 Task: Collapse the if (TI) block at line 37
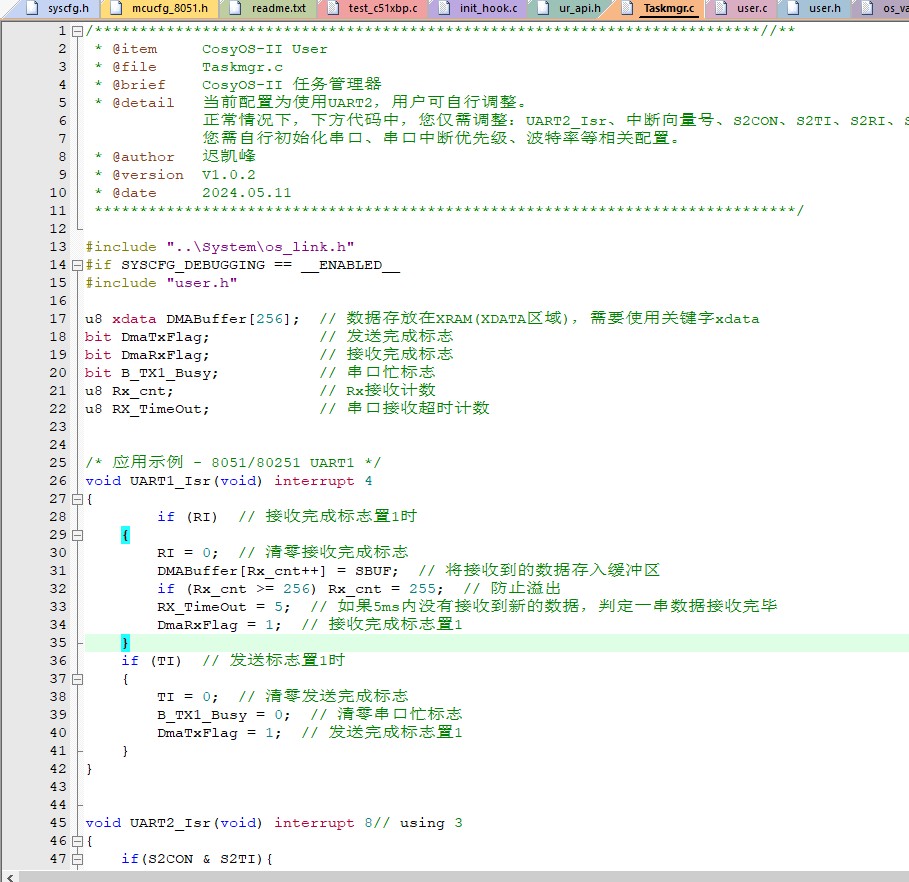(x=77, y=679)
